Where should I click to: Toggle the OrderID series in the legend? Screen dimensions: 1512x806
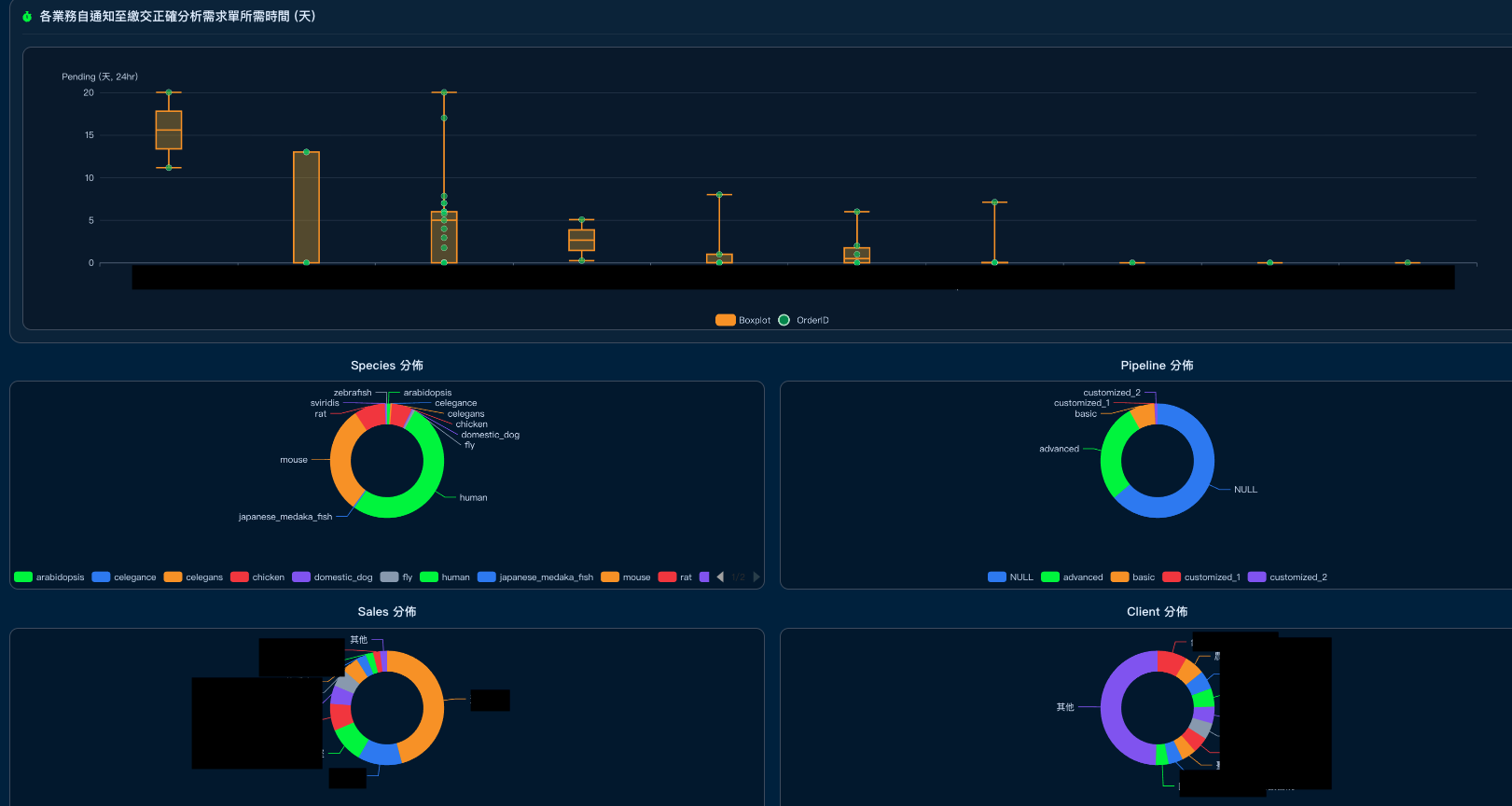pos(803,320)
